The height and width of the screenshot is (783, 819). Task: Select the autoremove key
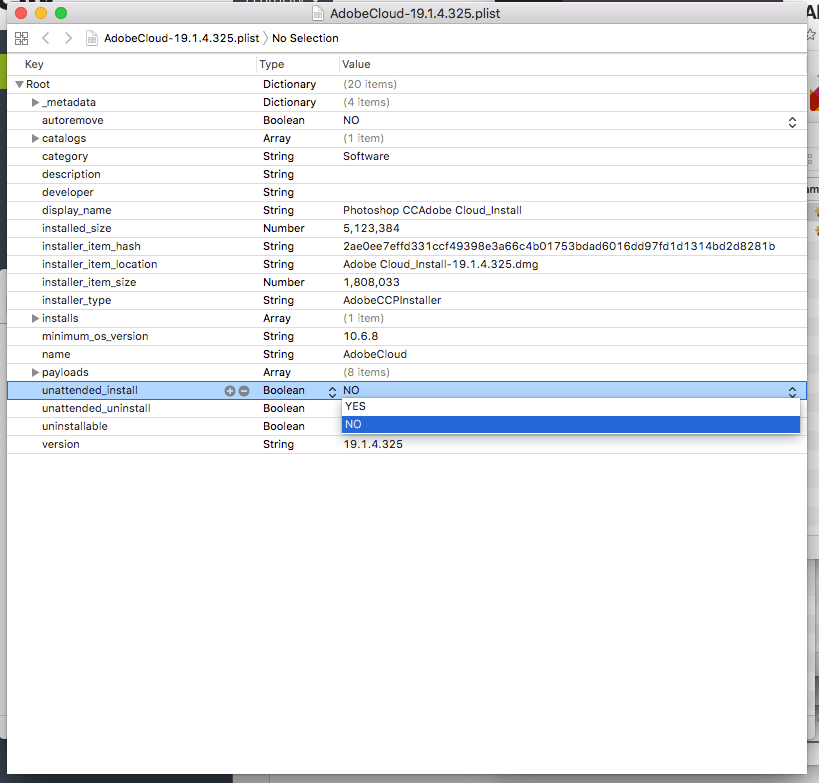click(x=73, y=120)
